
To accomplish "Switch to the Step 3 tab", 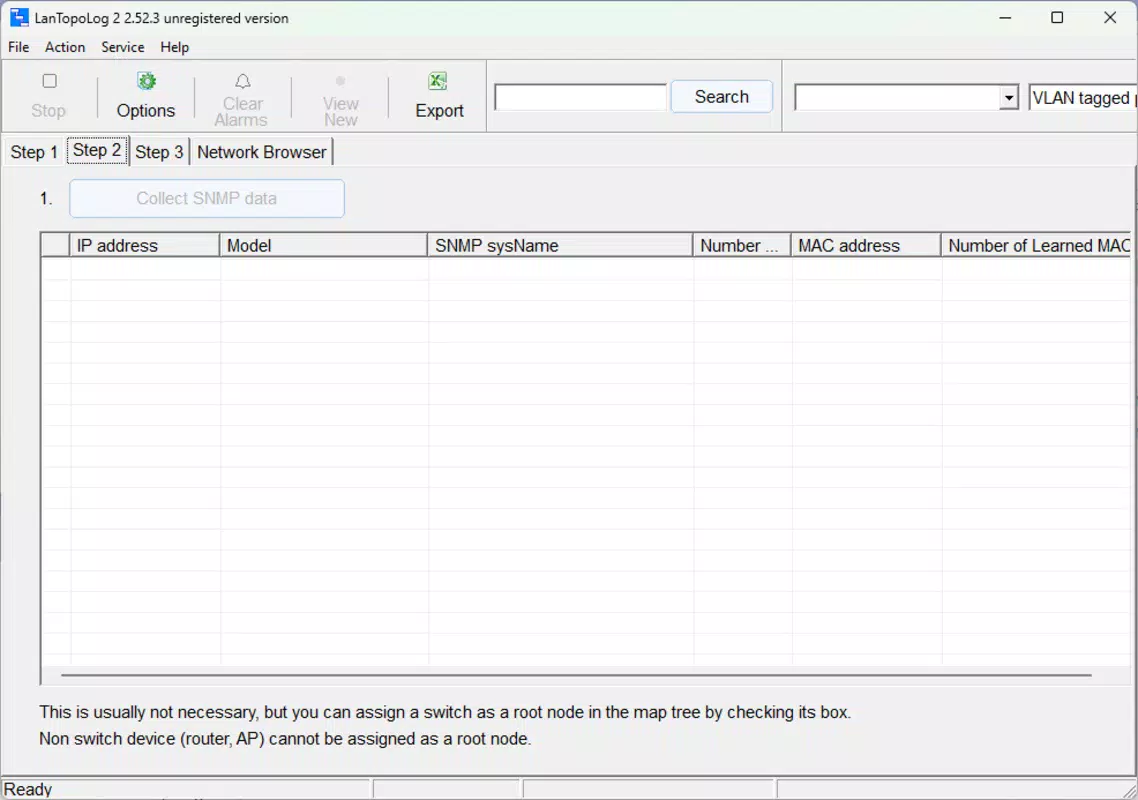I will pos(159,152).
